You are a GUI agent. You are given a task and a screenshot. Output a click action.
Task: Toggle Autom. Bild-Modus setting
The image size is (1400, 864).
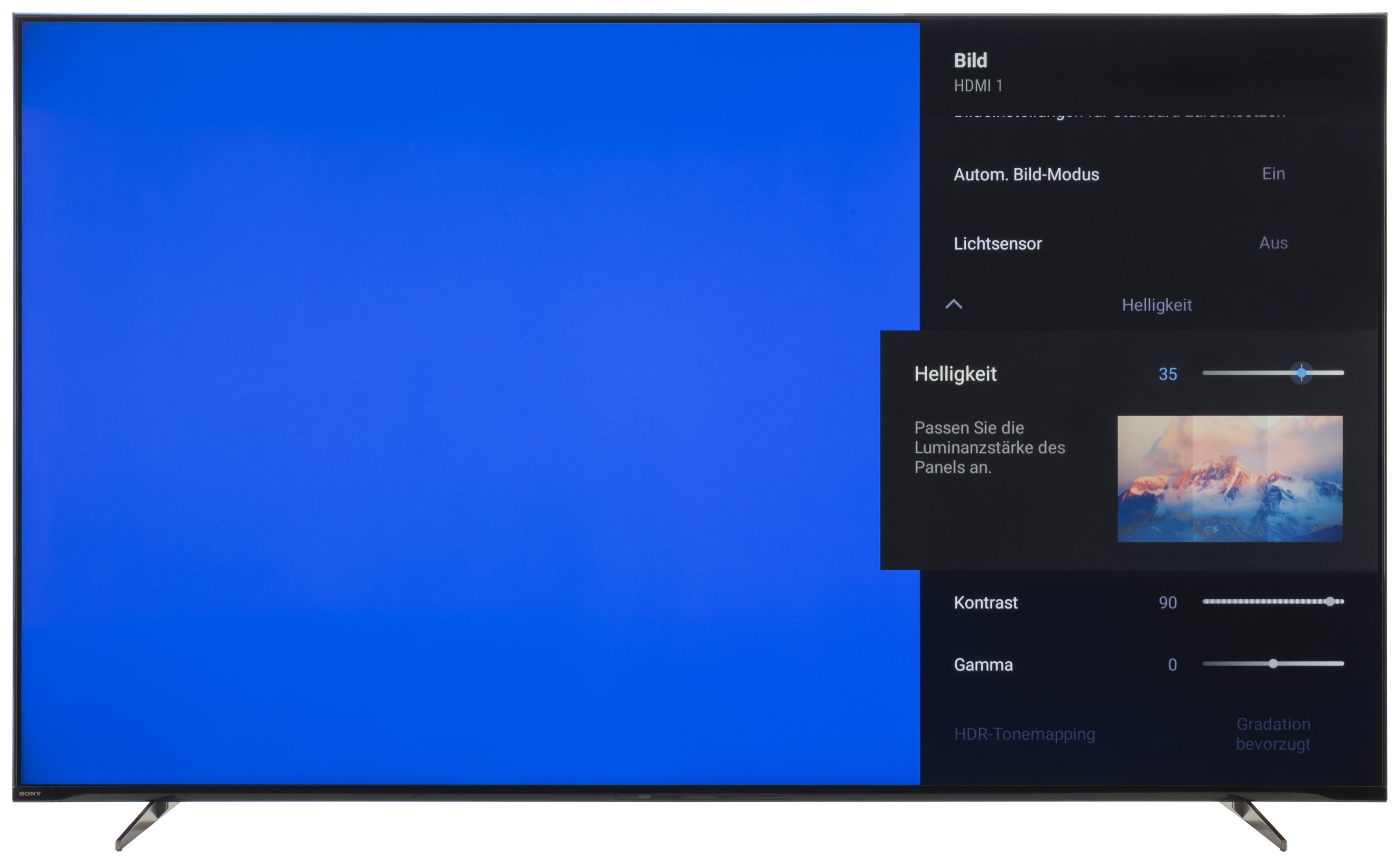point(1026,174)
